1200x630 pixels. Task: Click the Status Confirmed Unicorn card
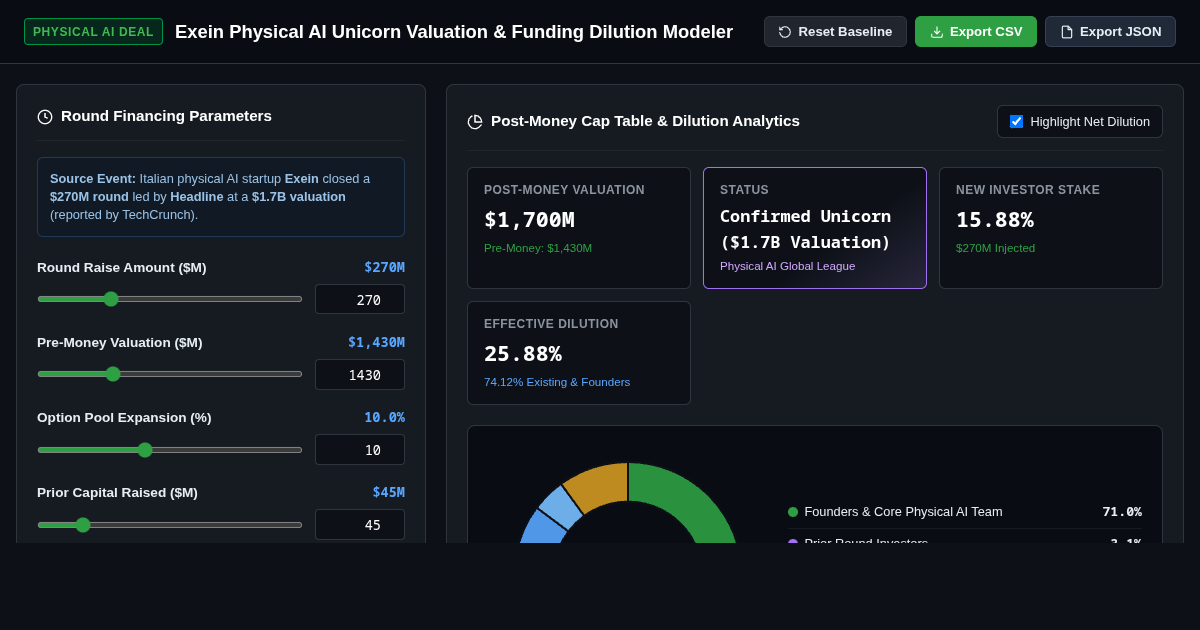click(815, 228)
